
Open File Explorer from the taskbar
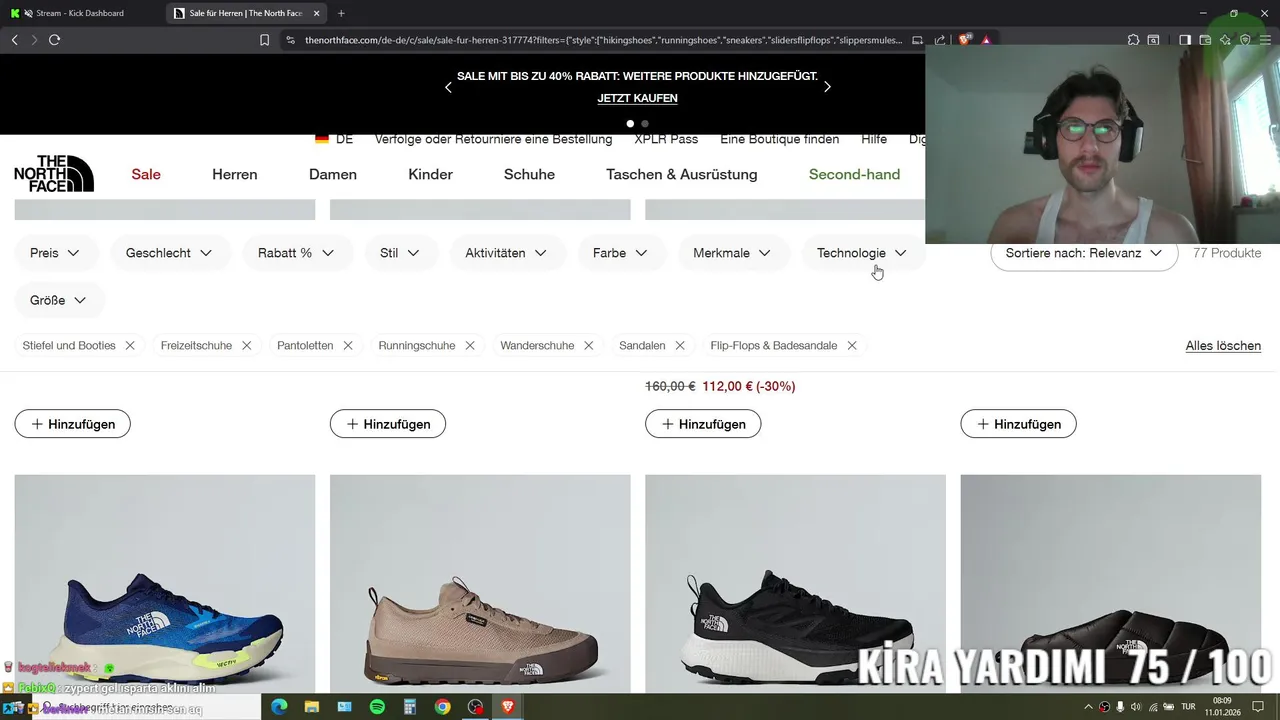311,707
